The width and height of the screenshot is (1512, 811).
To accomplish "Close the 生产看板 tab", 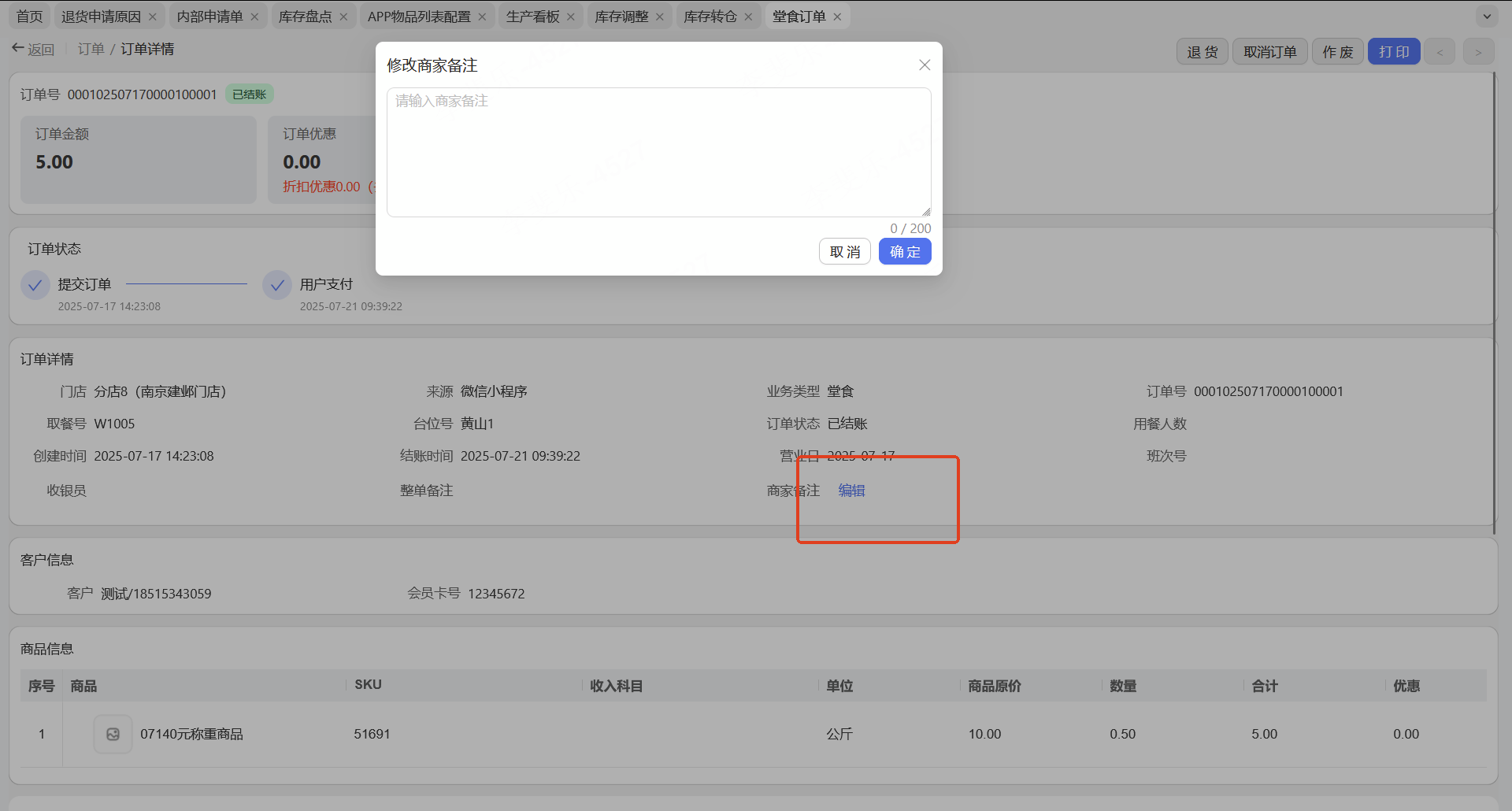I will (x=571, y=17).
